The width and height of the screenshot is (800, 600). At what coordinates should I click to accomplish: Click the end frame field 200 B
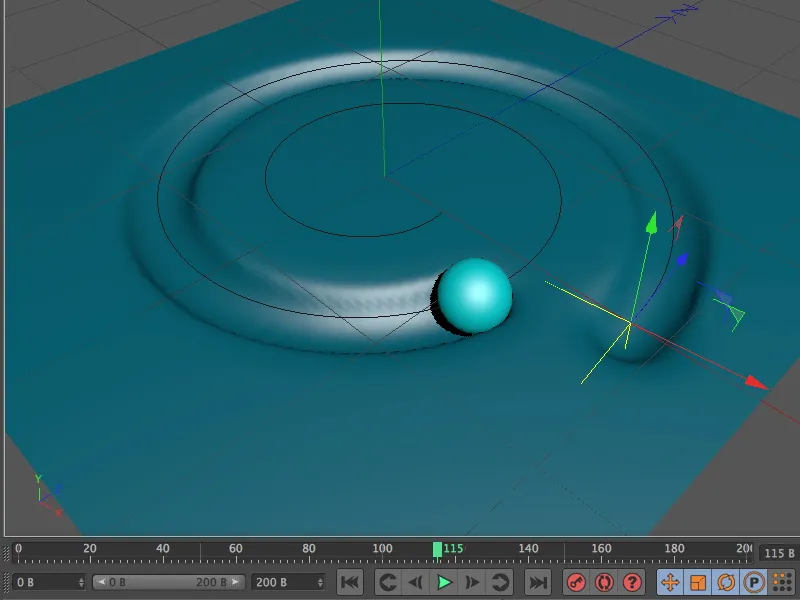(x=288, y=582)
